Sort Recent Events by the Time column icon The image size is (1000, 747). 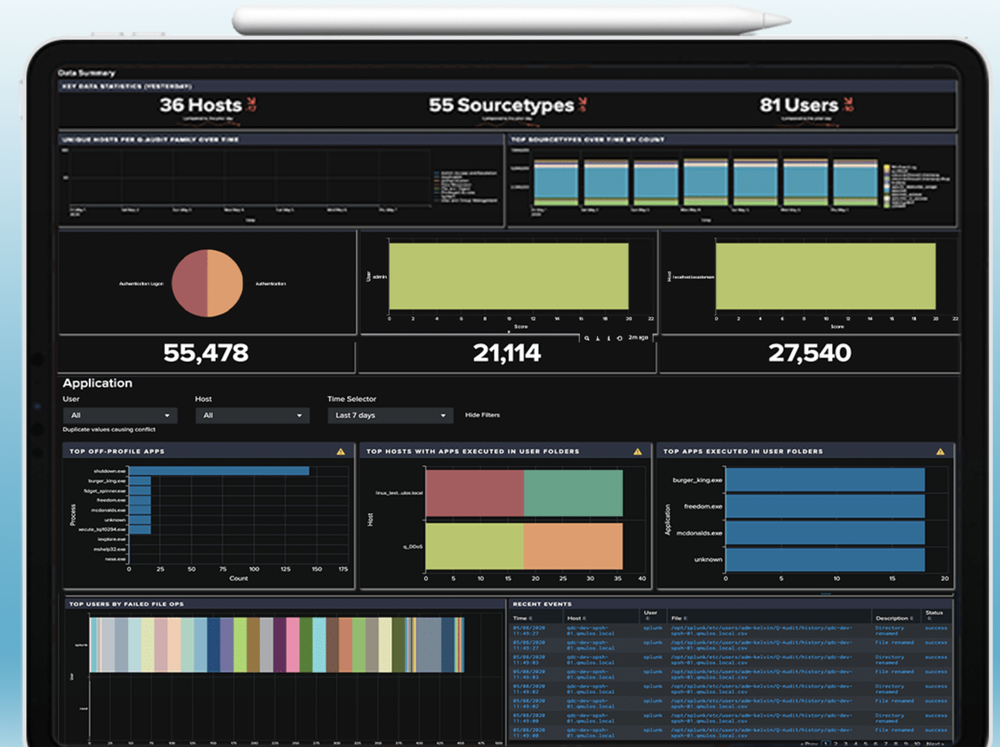[x=531, y=618]
